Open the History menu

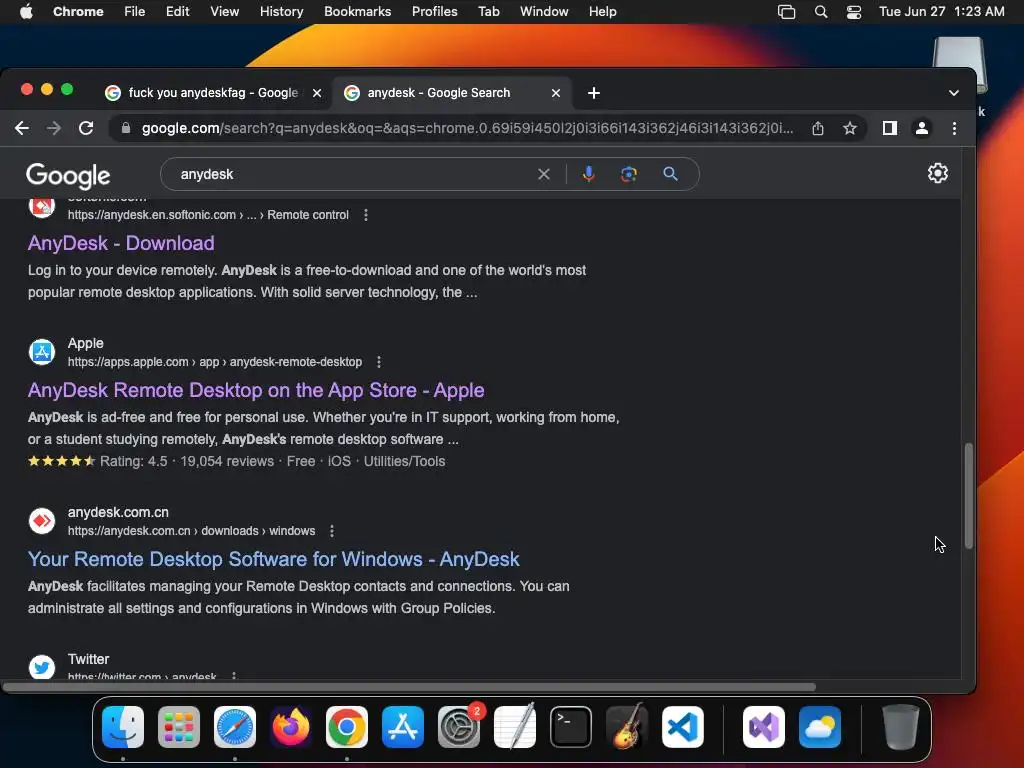pyautogui.click(x=281, y=12)
